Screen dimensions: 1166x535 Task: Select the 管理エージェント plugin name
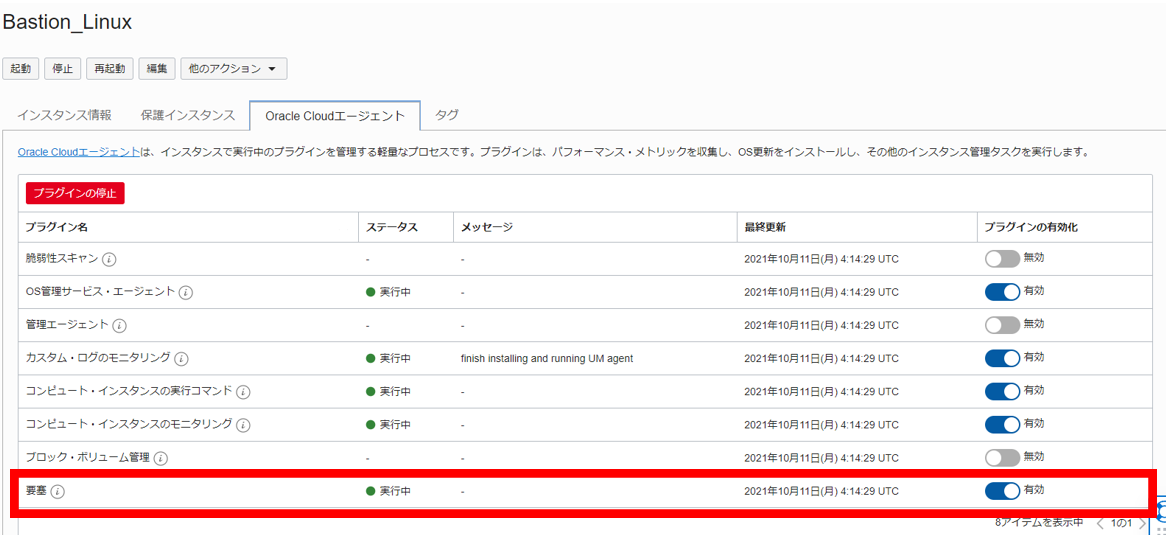67,325
